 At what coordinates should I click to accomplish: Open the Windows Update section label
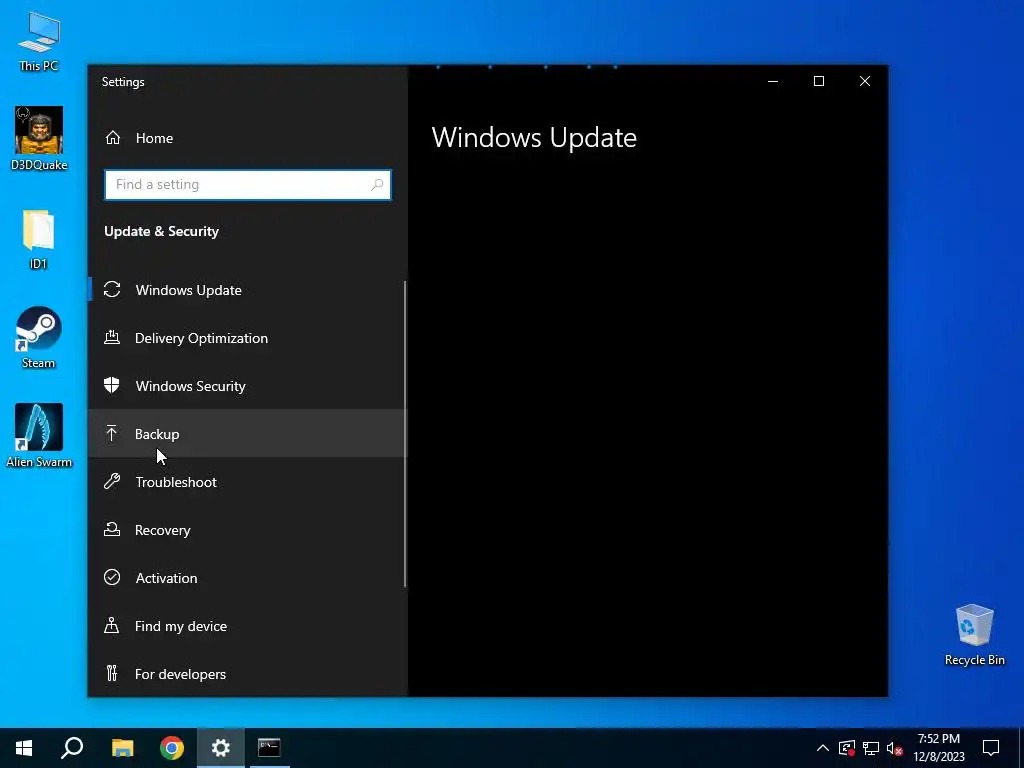189,290
